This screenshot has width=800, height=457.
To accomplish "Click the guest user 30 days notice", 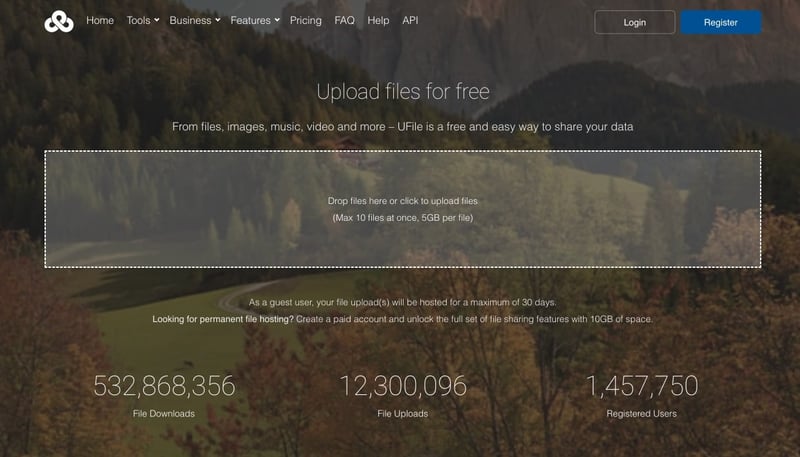I will (x=402, y=302).
